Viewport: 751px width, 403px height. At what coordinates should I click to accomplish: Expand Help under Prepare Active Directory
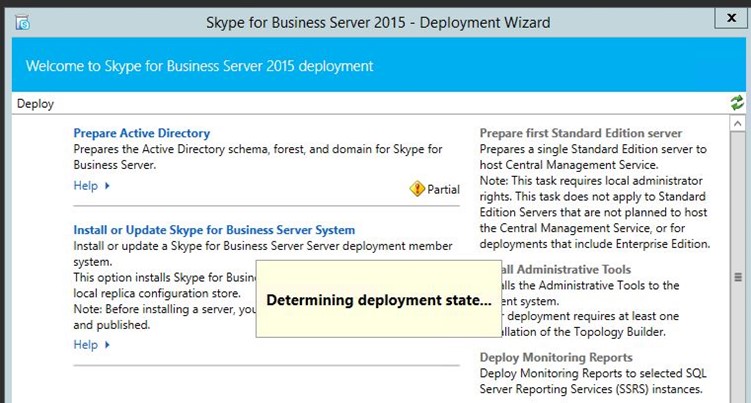click(x=91, y=185)
